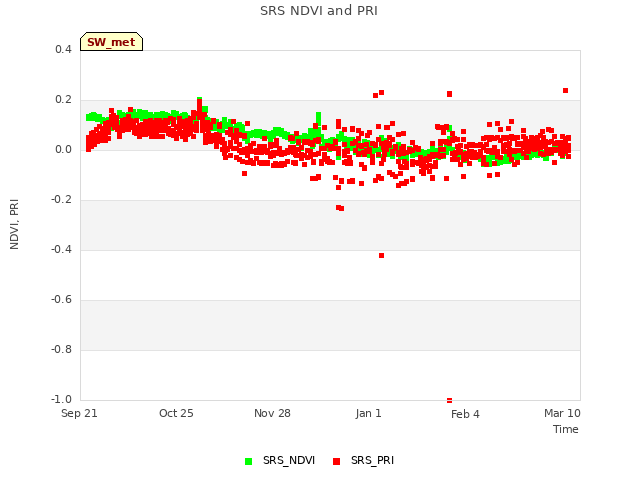Image resolution: width=640 pixels, height=480 pixels.
Task: Click the 0.2 y-axis tick label
Action: coord(63,100)
